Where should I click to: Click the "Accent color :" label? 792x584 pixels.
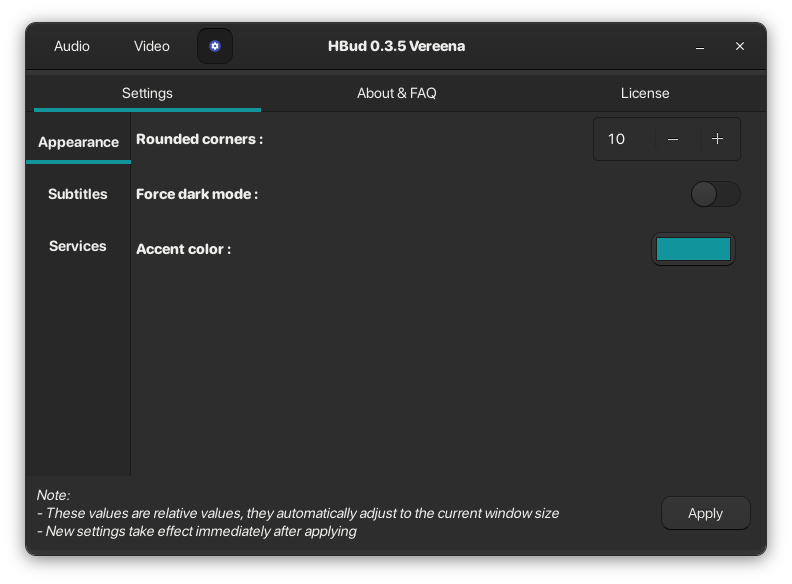click(x=183, y=249)
